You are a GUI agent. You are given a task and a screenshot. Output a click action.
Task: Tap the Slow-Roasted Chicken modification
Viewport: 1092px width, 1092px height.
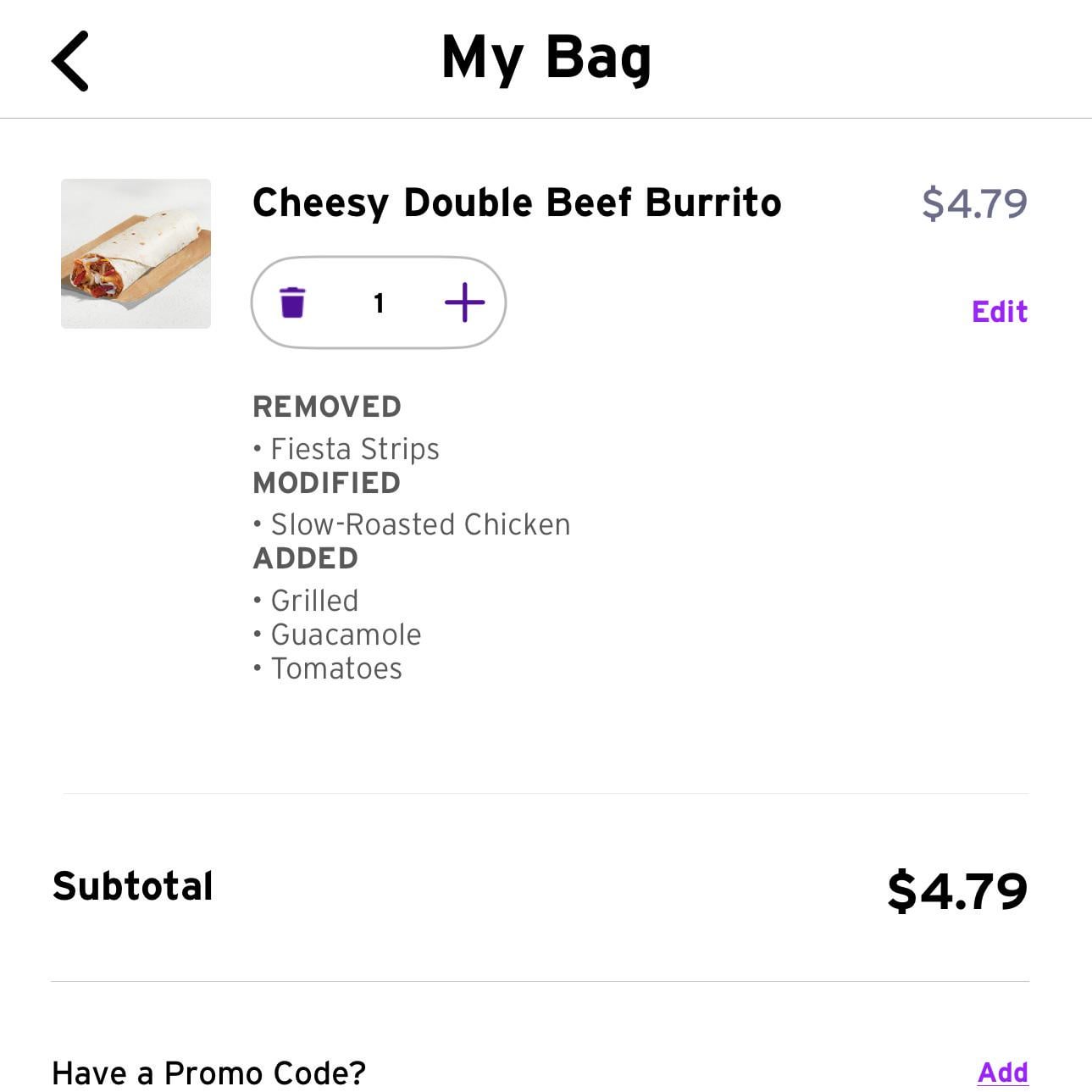pos(419,524)
